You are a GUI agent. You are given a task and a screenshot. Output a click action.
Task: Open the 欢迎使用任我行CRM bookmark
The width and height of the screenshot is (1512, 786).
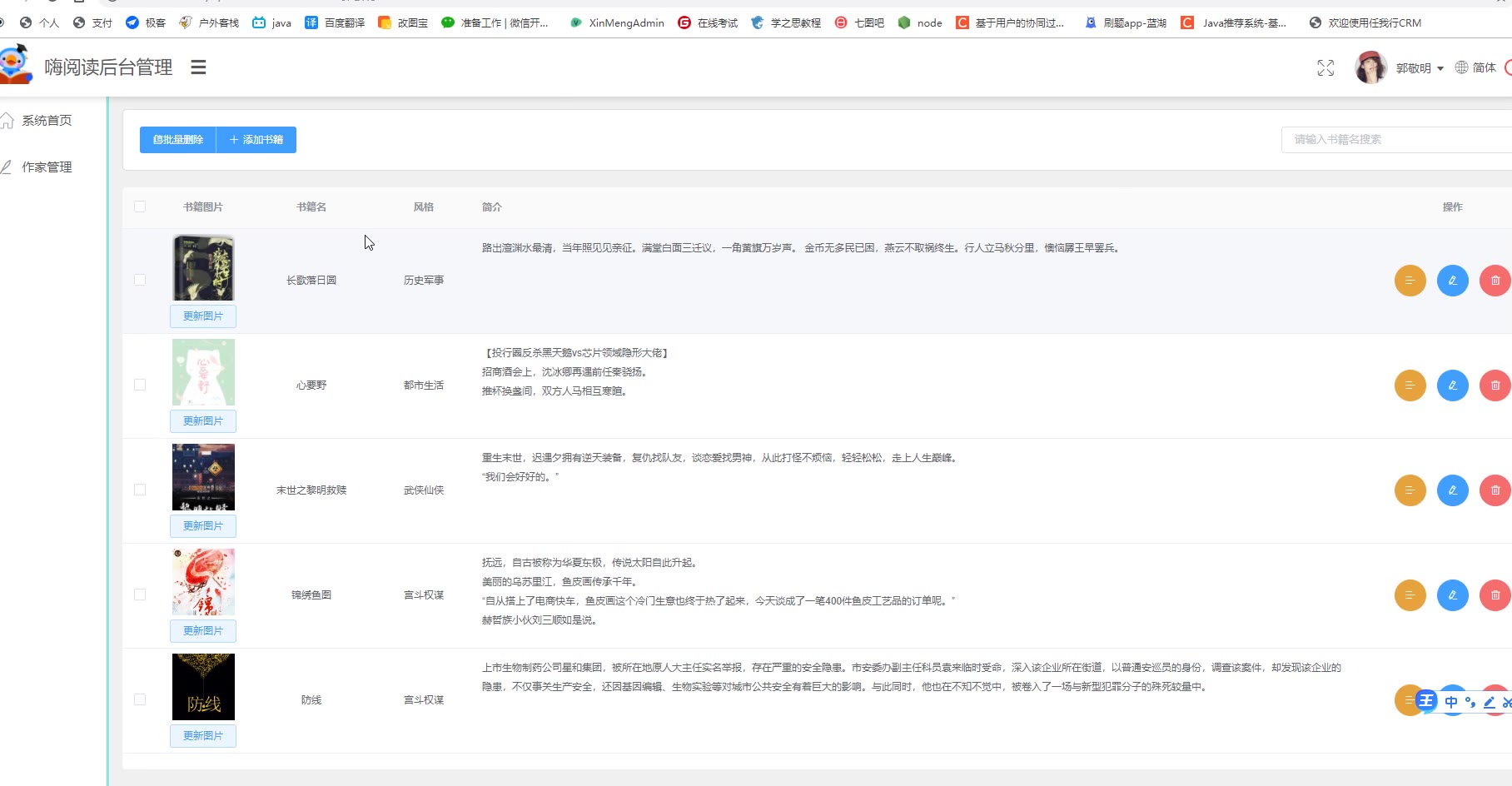(x=1365, y=22)
